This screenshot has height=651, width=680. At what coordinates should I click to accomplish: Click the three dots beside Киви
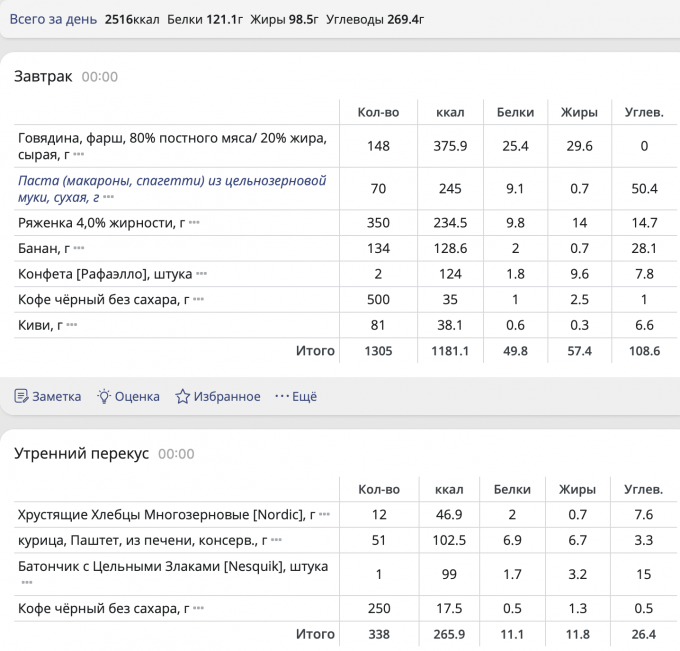[x=71, y=326]
